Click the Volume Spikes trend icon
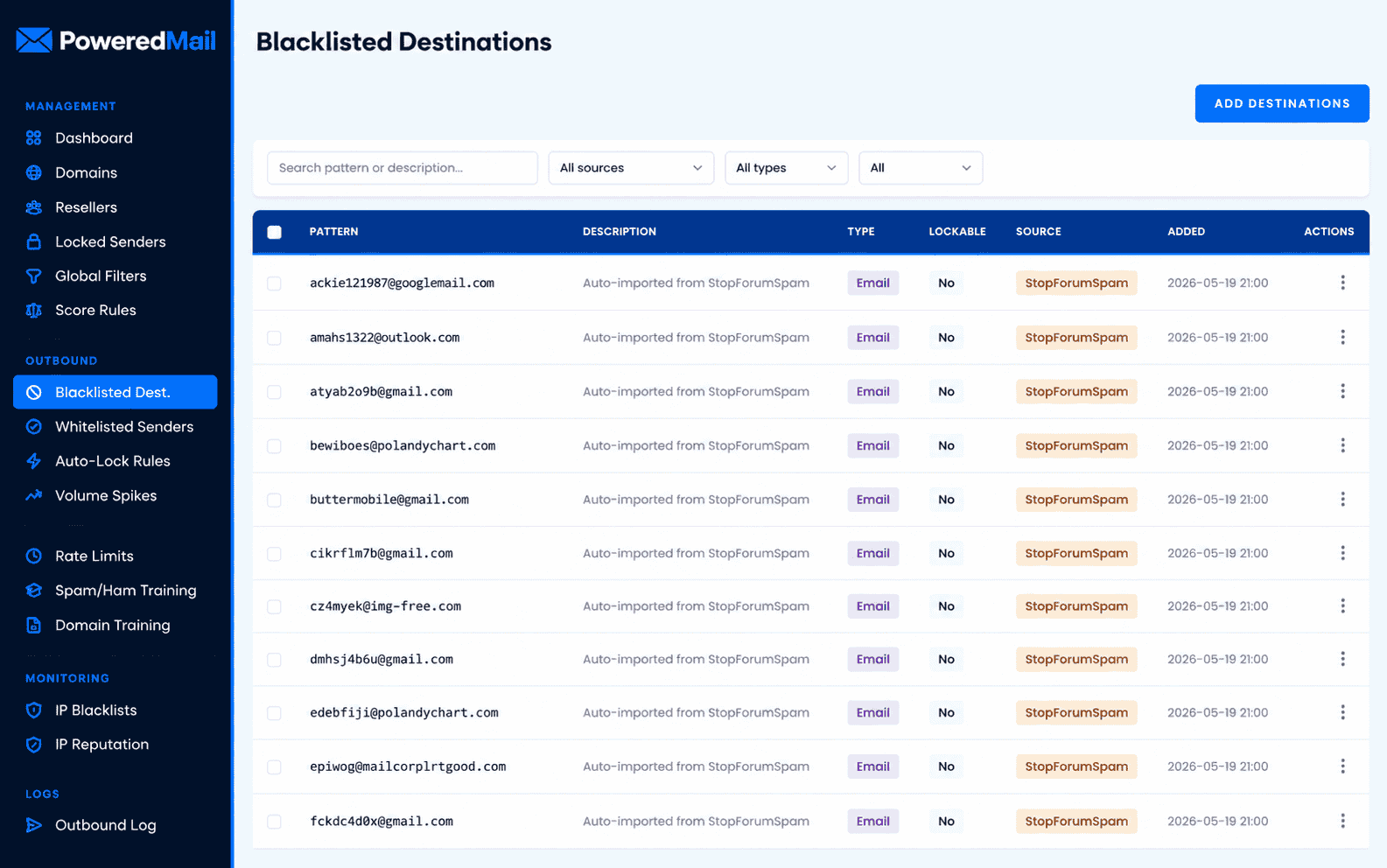The width and height of the screenshot is (1387, 868). 34,495
